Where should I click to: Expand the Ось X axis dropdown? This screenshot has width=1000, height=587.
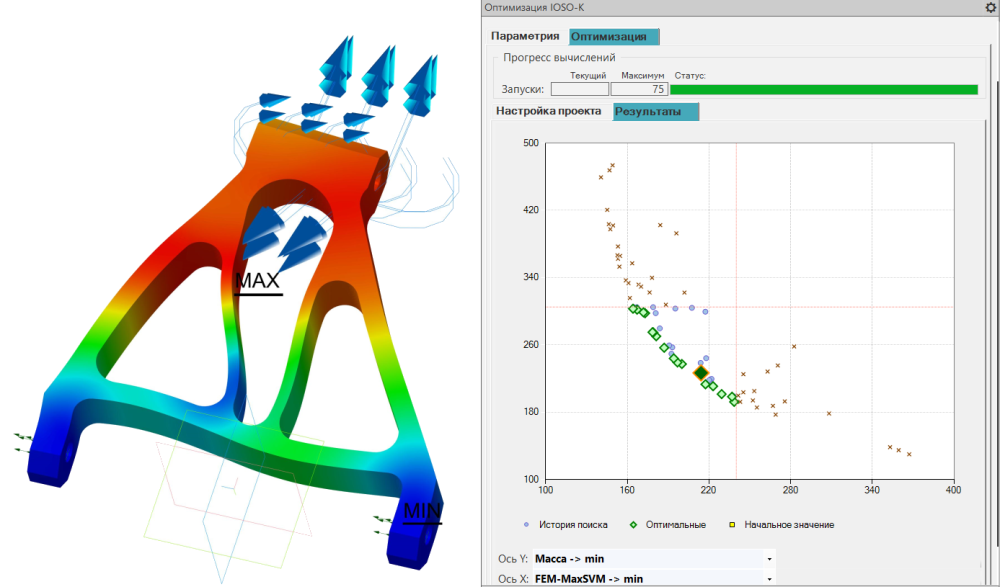pyautogui.click(x=769, y=579)
